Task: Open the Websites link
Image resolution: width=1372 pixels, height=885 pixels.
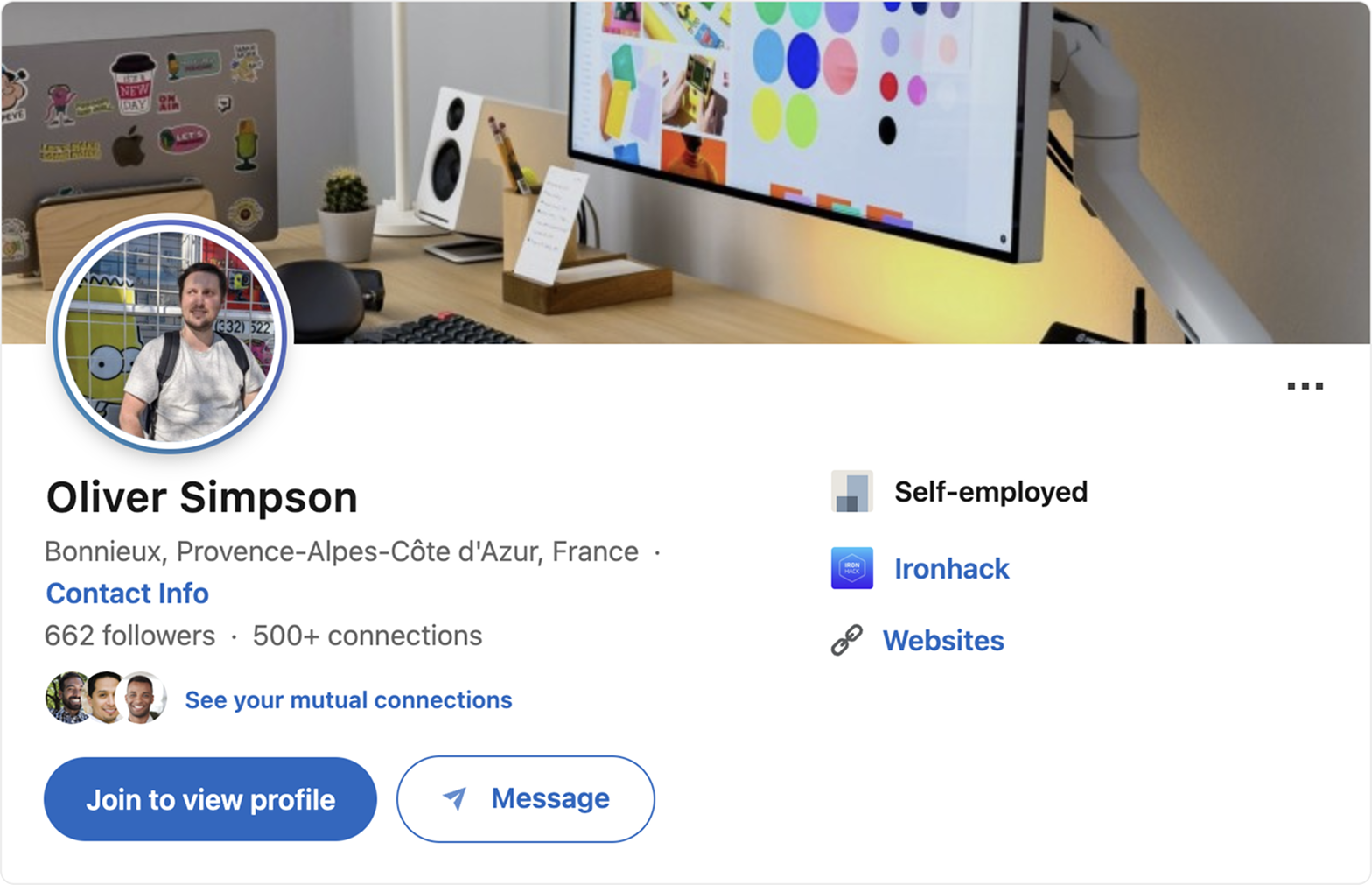Action: [x=943, y=641]
